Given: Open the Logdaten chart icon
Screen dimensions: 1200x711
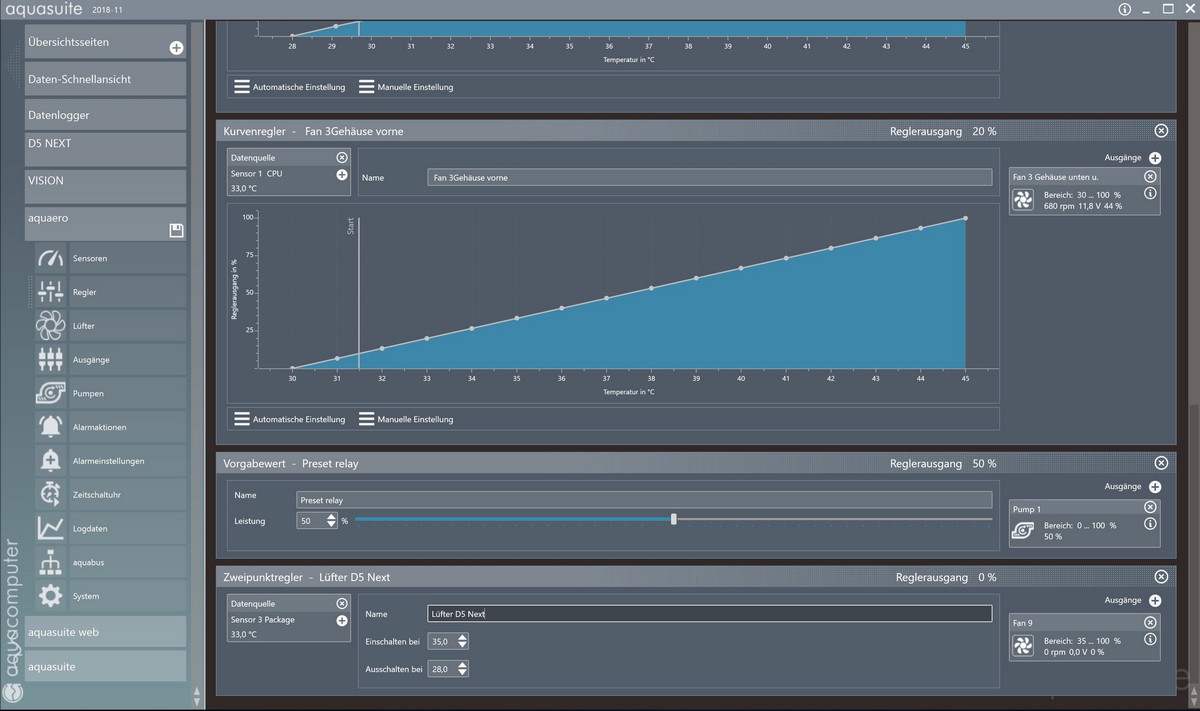Looking at the screenshot, I should tap(50, 528).
